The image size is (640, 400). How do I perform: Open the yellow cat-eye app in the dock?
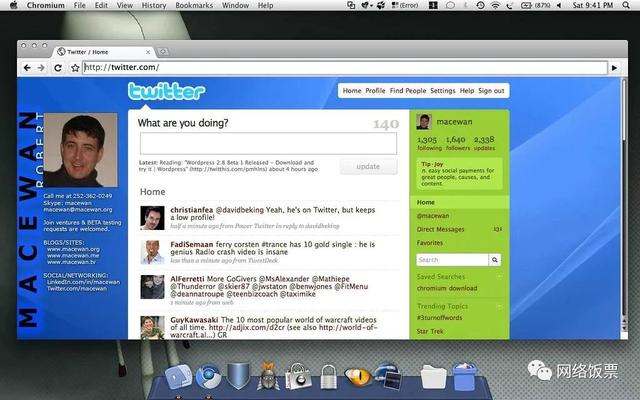358,376
